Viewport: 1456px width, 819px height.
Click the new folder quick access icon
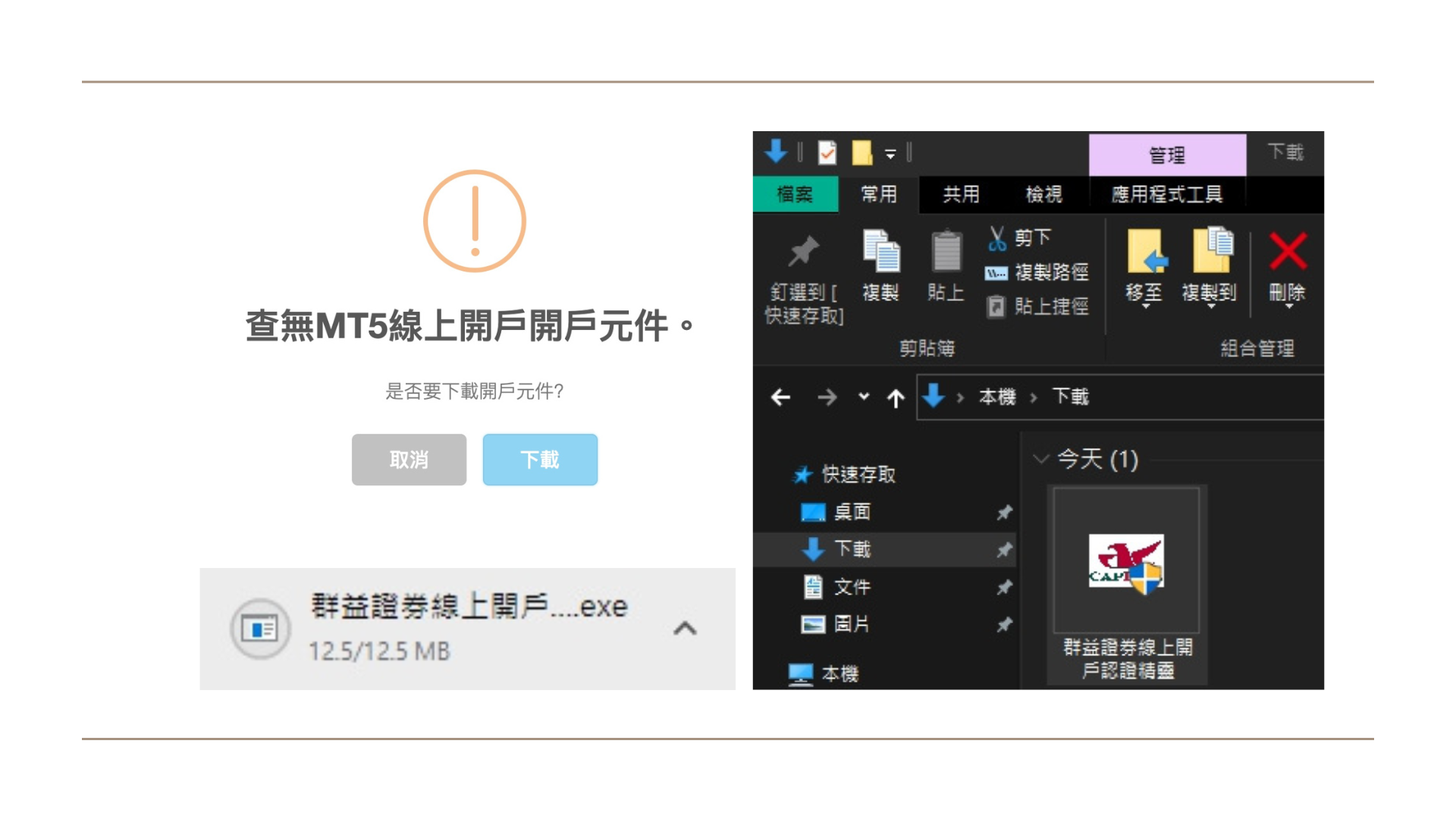[861, 152]
